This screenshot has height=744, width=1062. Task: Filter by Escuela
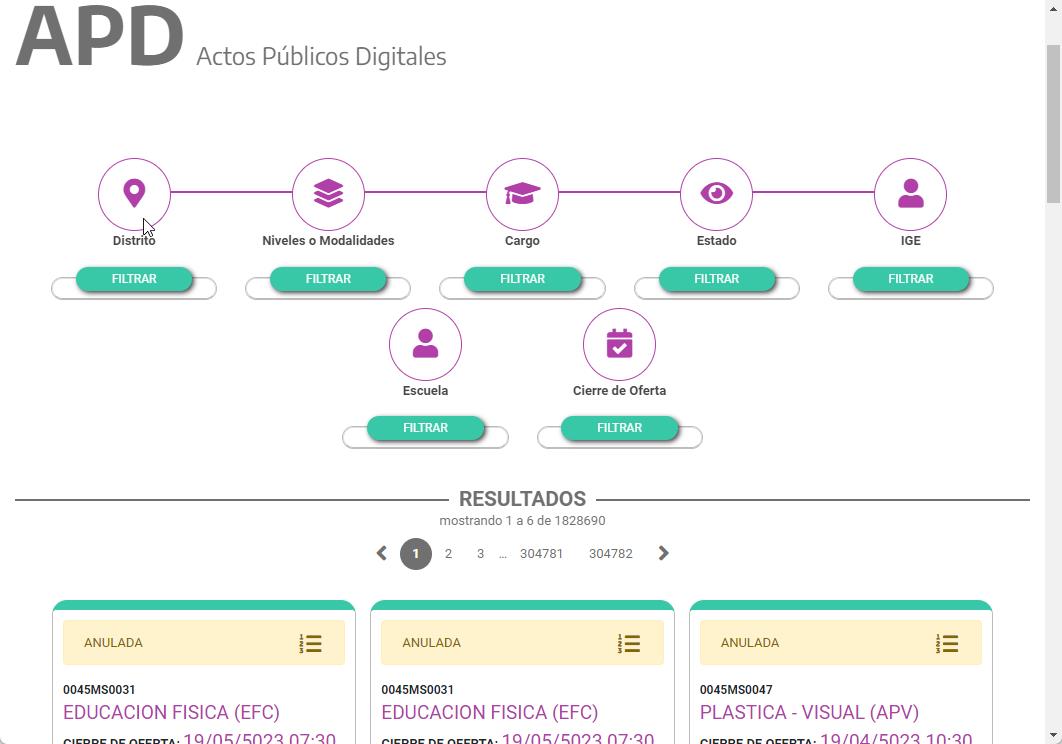click(x=425, y=428)
